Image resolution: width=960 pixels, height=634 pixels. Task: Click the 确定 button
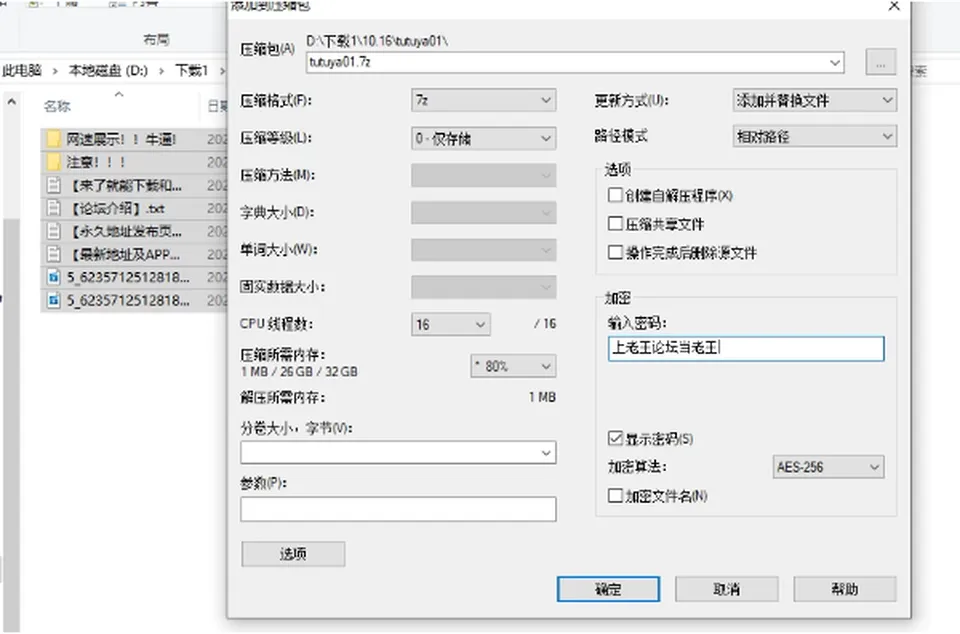(x=609, y=589)
